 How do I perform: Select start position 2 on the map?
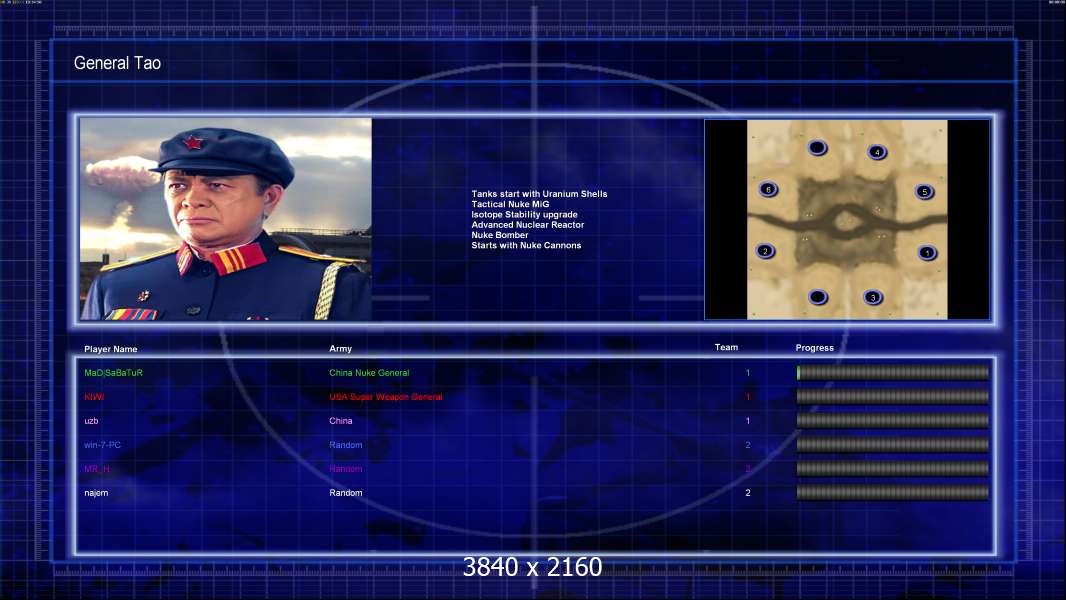[x=765, y=251]
